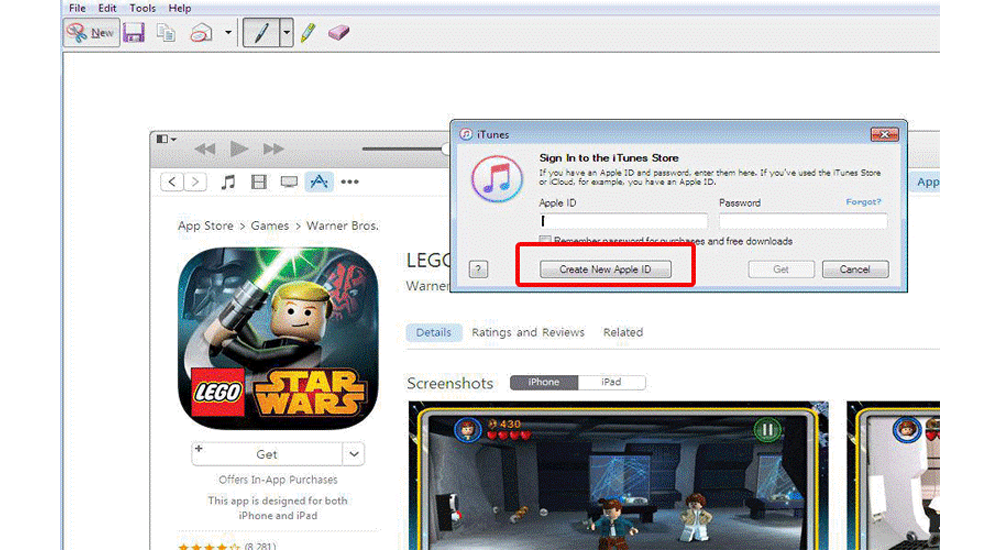The width and height of the screenshot is (1000, 550).
Task: Select iPhone screenshots toggle
Action: pos(544,382)
